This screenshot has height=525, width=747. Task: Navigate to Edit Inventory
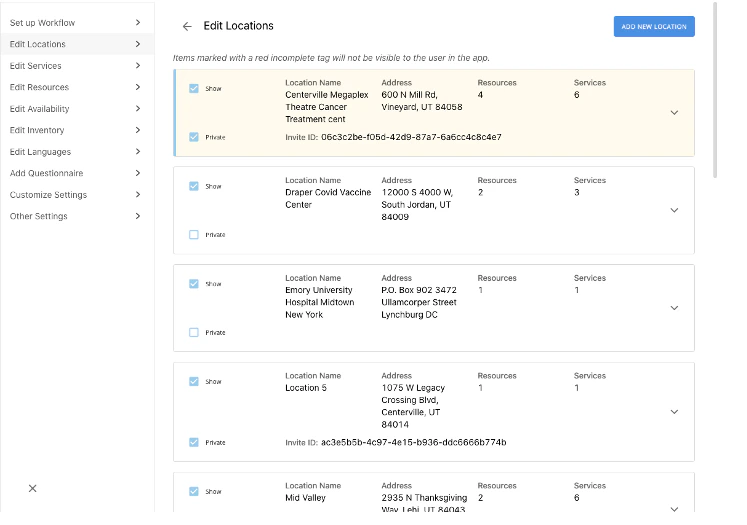[77, 130]
